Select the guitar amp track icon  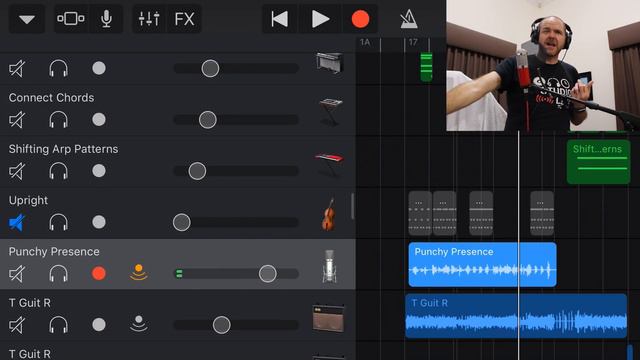[329, 318]
